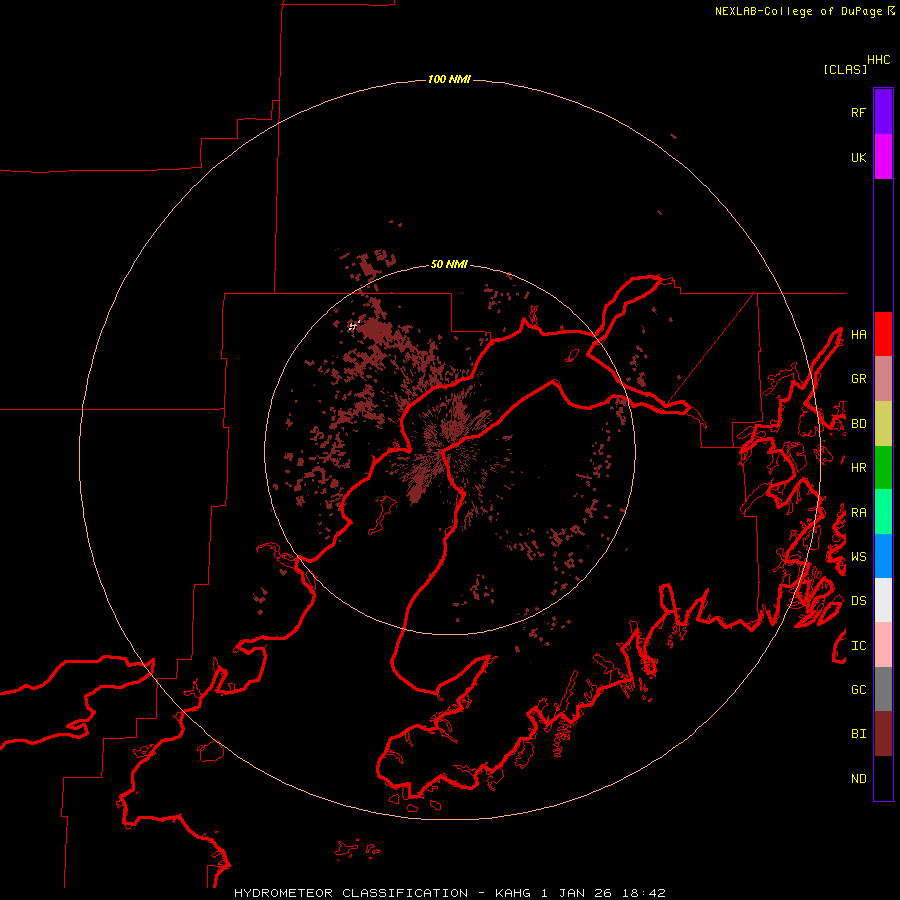
Task: Click the UK legend label
Action: click(858, 157)
